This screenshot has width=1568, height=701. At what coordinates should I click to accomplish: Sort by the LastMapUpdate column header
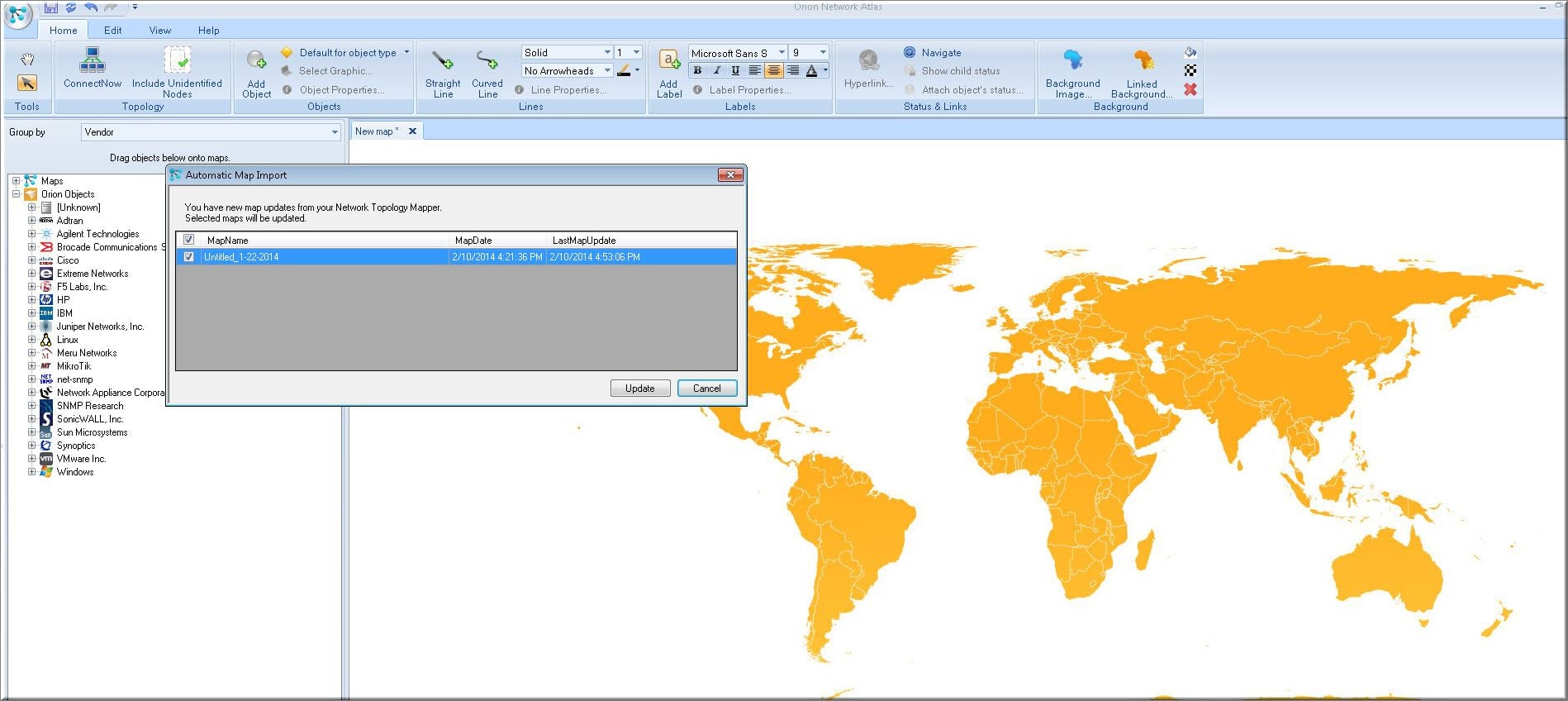tap(641, 241)
